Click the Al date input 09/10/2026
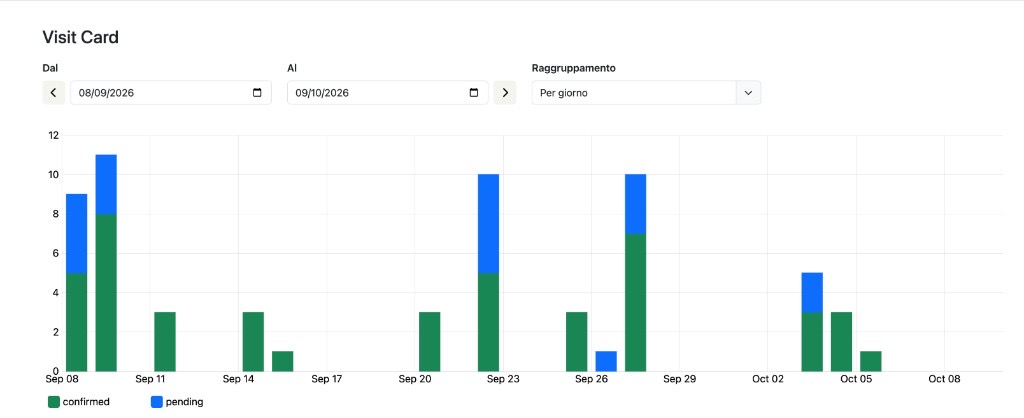The image size is (1024, 418). click(x=388, y=93)
